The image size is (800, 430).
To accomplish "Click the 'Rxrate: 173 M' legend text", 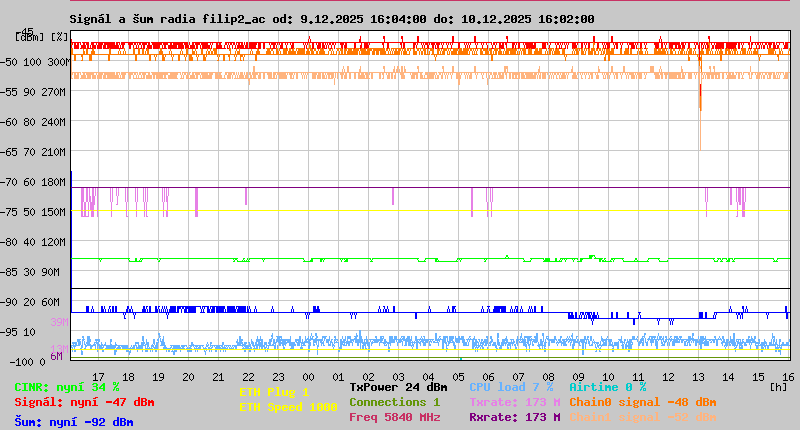I will [x=515, y=417].
